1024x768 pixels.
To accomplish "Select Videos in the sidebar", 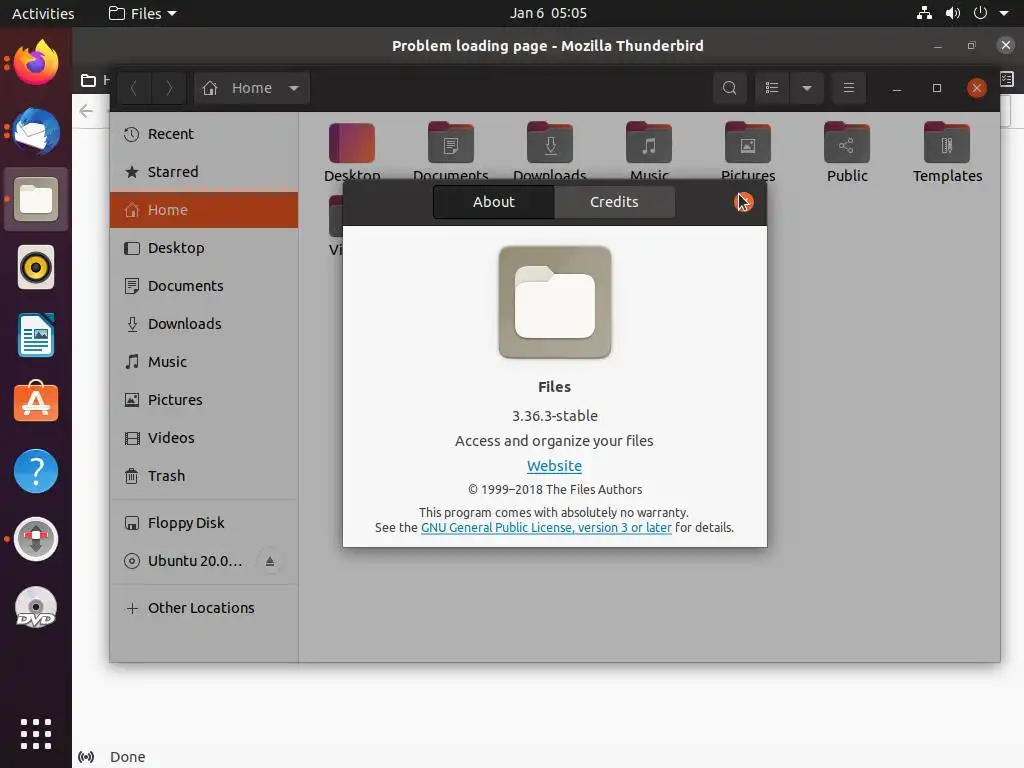I will [204, 438].
